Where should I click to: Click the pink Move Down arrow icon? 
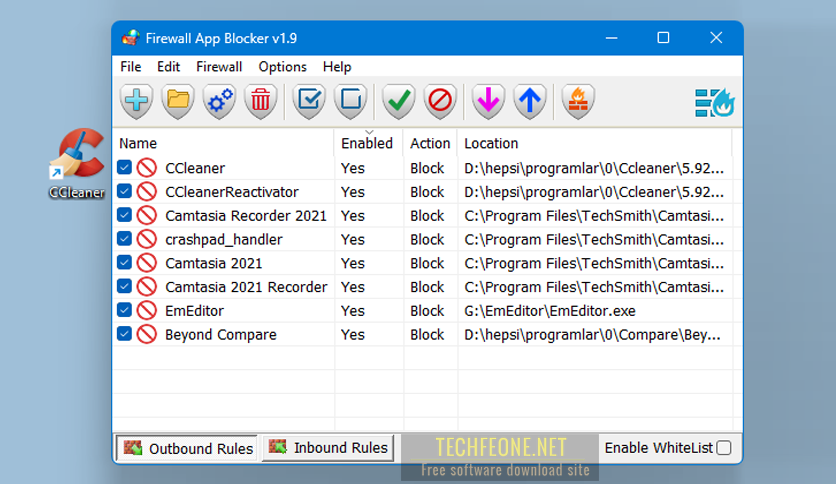pos(488,101)
